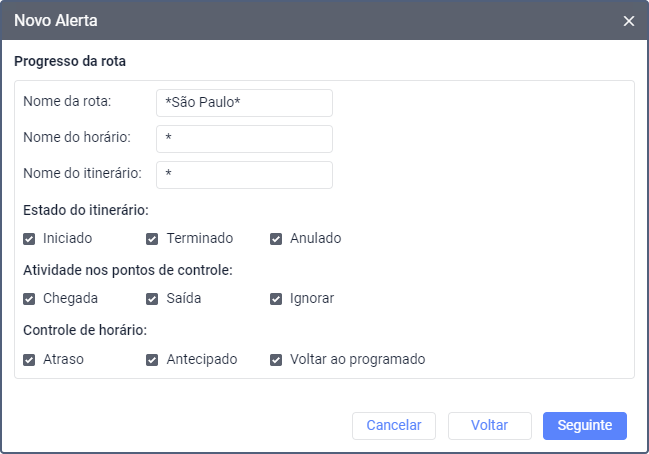This screenshot has width=649, height=454.
Task: Uncheck the Iniciado checkbox
Action: (29, 239)
